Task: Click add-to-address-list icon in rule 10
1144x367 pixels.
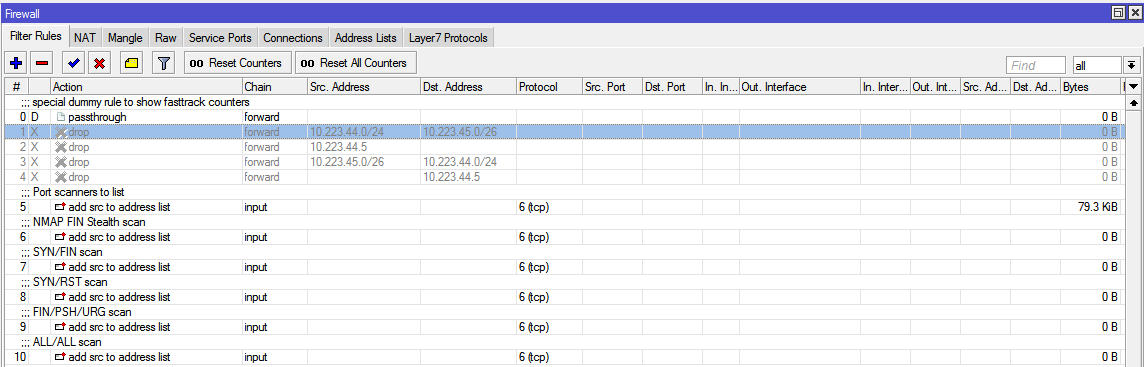Action: tap(61, 357)
